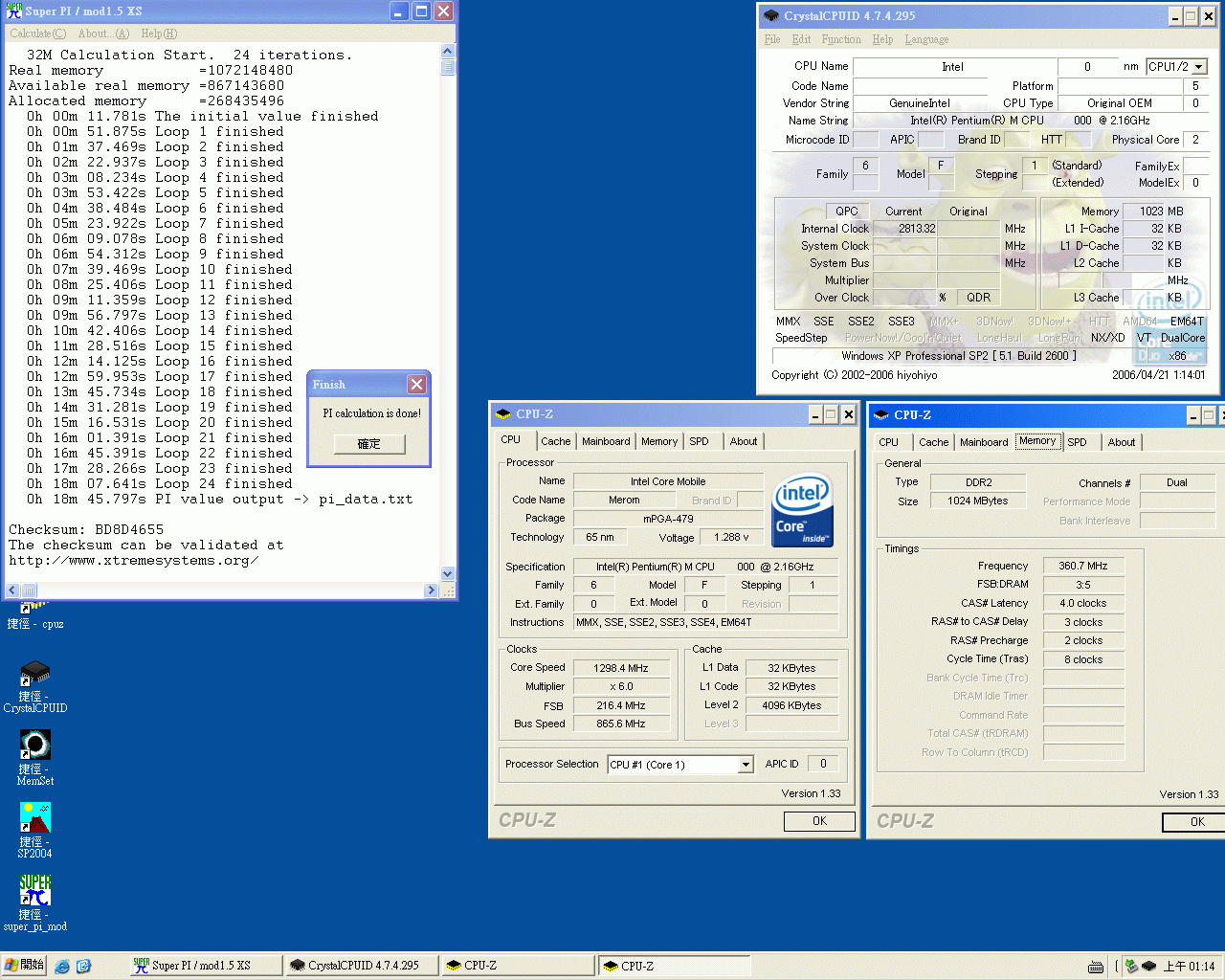1225x980 pixels.
Task: Activate the first CPU-Z taskbar button
Action: click(x=519, y=966)
